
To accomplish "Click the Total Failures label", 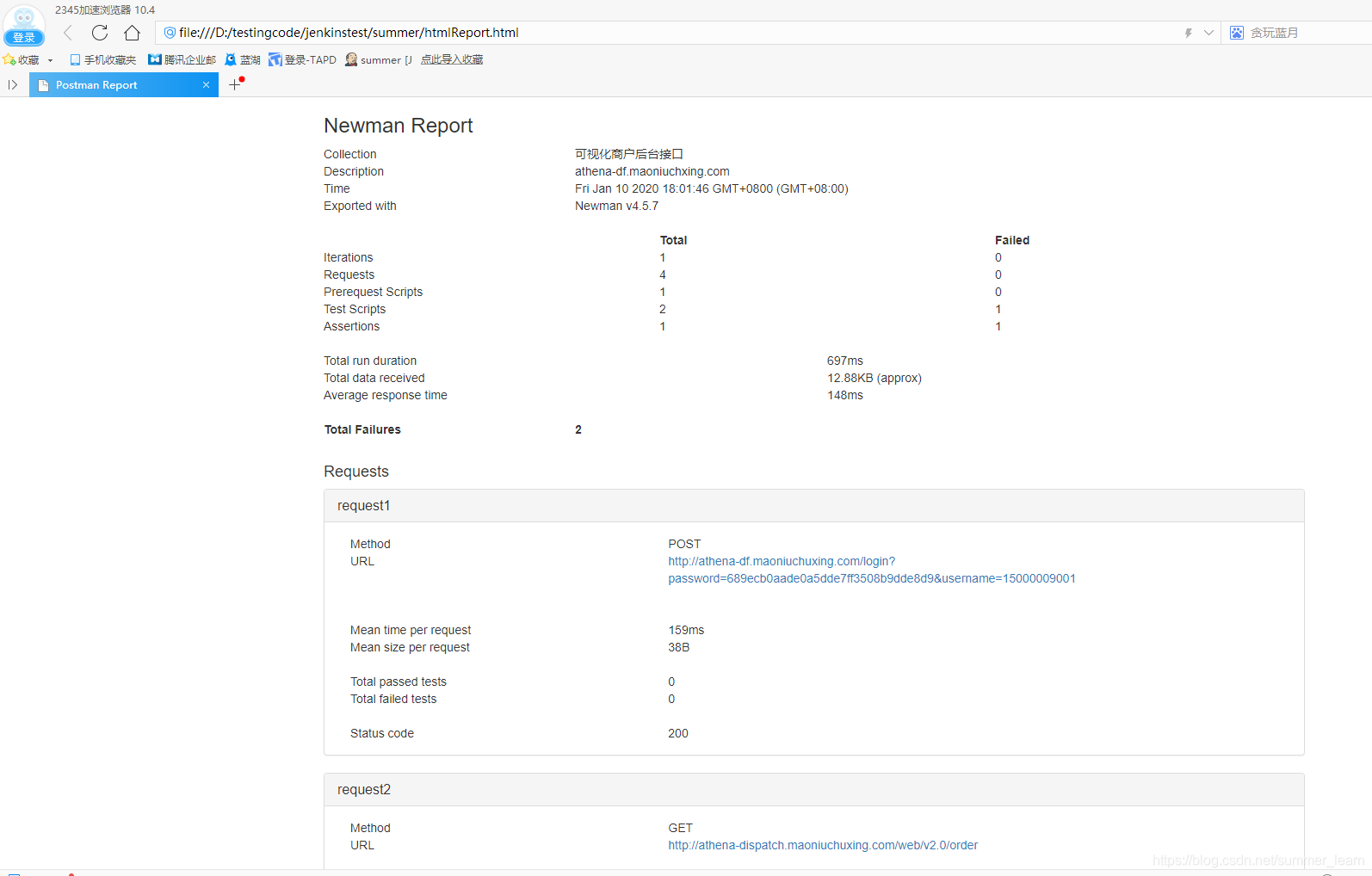I will tap(362, 429).
